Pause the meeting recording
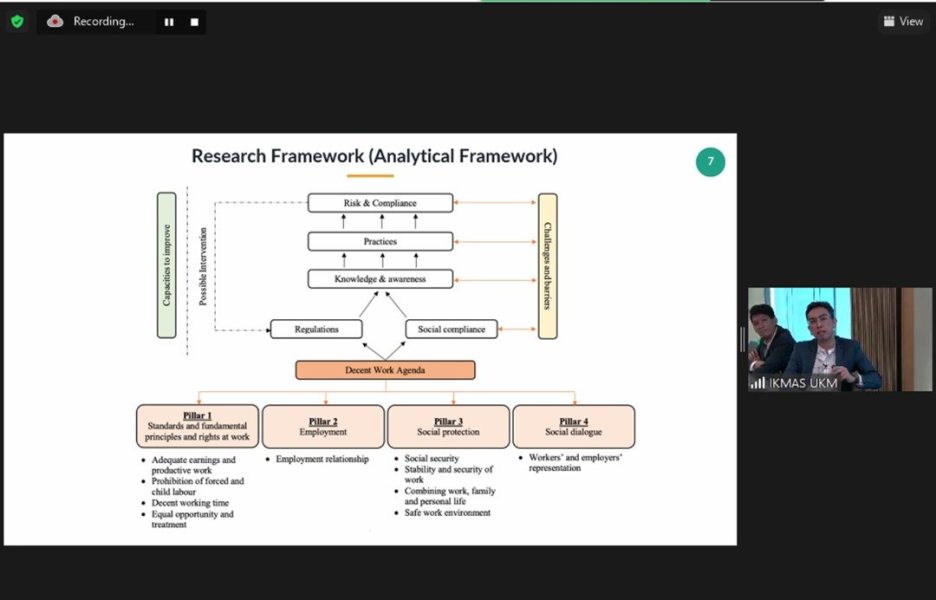Image resolution: width=936 pixels, height=600 pixels. tap(169, 21)
